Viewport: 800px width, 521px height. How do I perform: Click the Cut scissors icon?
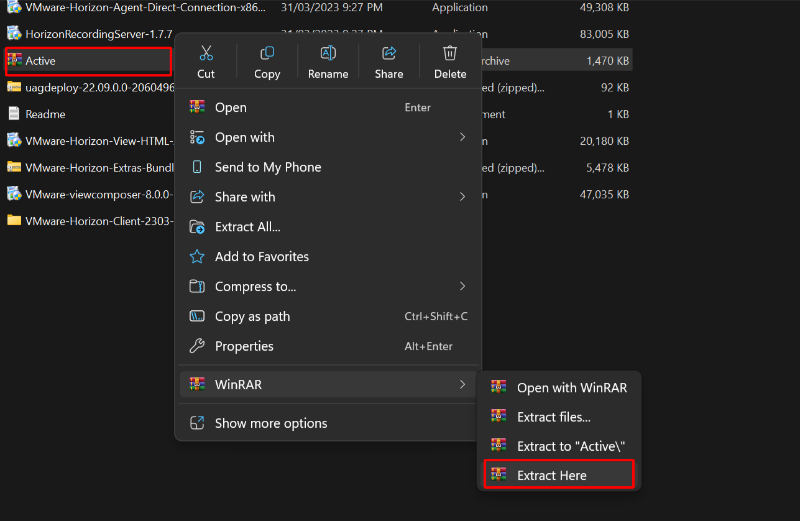tap(206, 54)
